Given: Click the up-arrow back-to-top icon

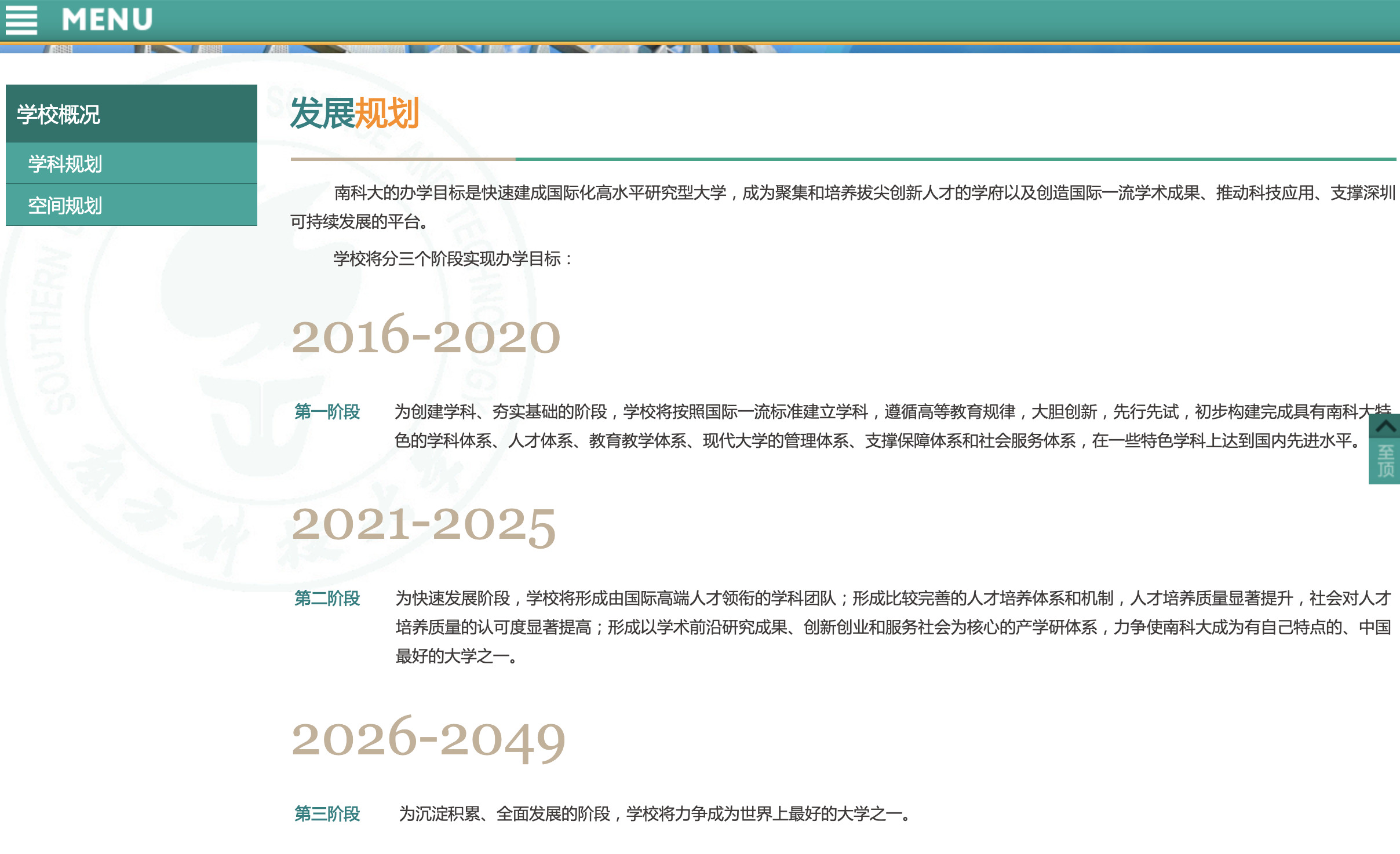Looking at the screenshot, I should point(1387,427).
